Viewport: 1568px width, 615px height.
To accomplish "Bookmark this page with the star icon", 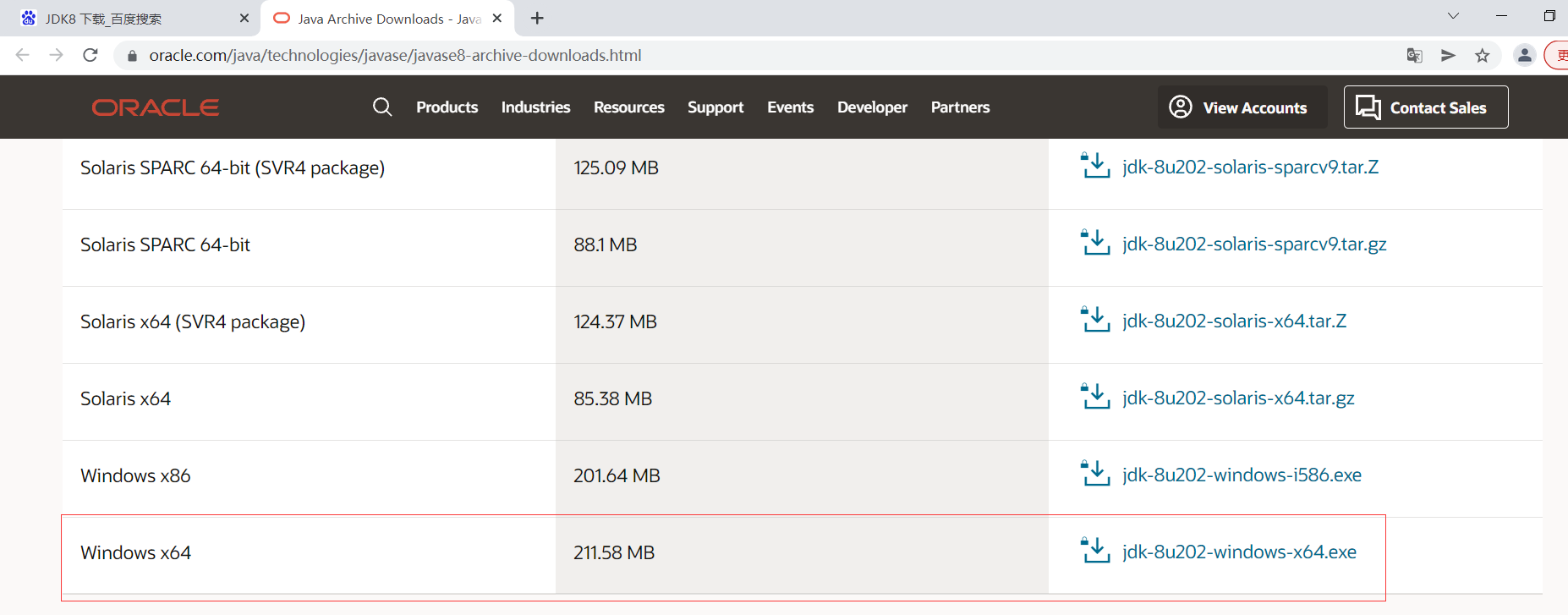I will click(x=1482, y=55).
